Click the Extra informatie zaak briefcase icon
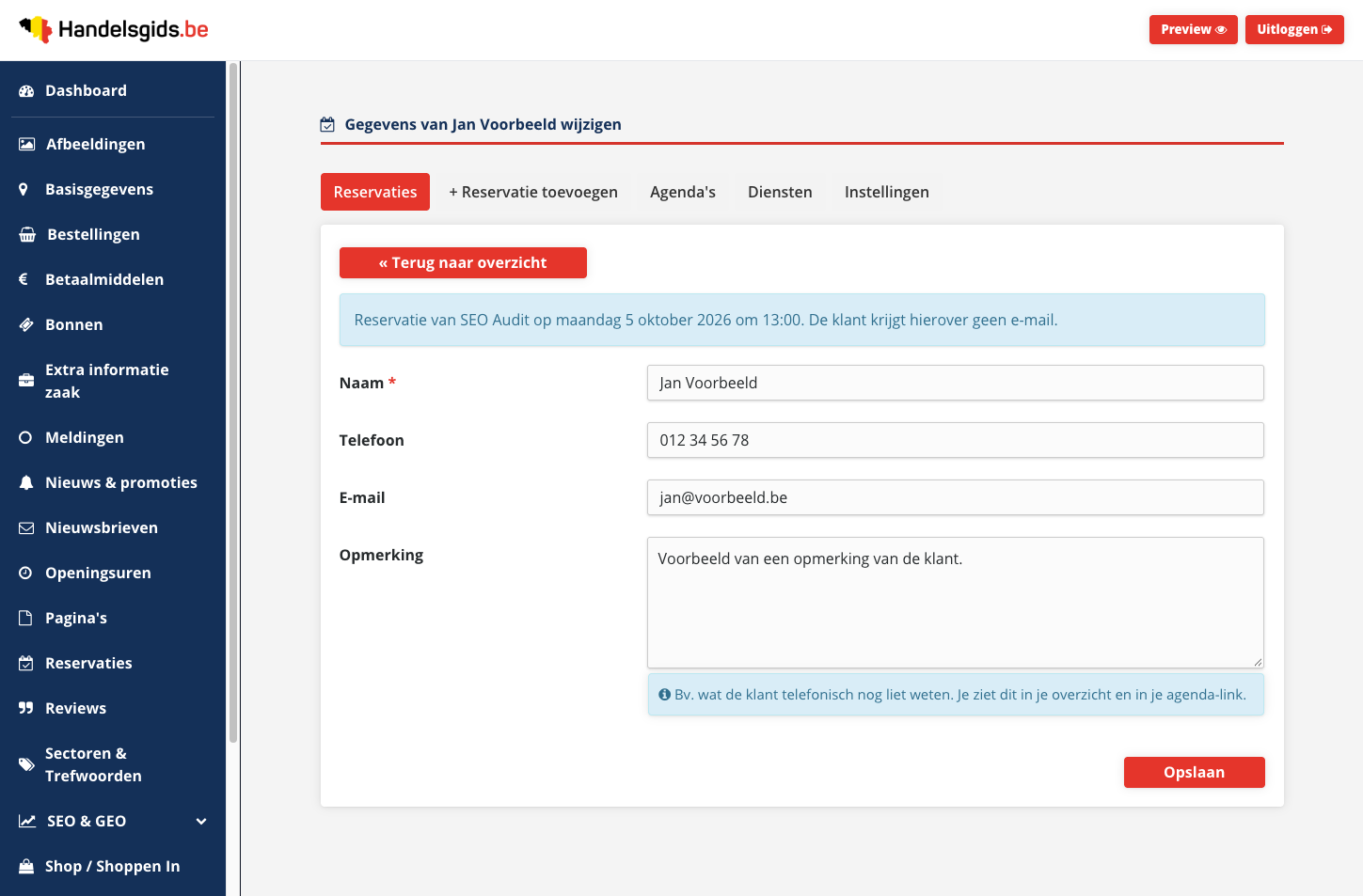The height and width of the screenshot is (896, 1363). (x=26, y=381)
